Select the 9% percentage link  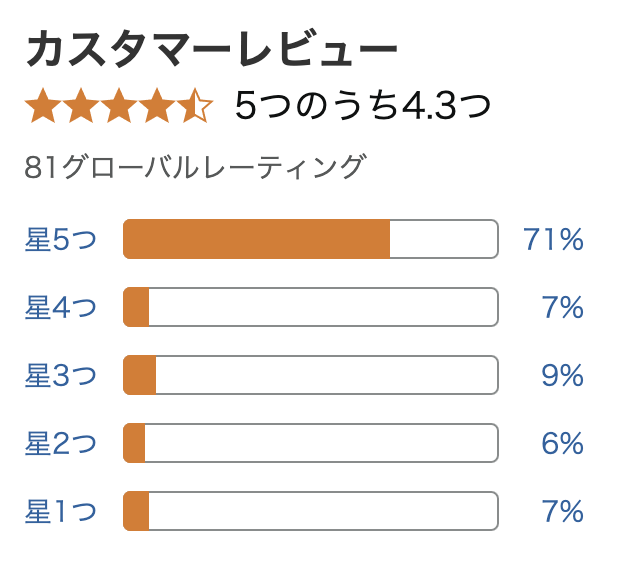562,375
